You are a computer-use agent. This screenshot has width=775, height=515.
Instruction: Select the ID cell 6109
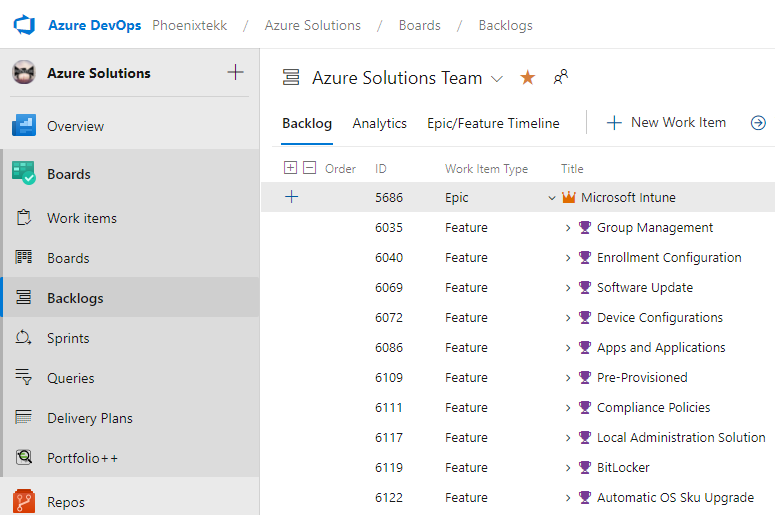(389, 378)
